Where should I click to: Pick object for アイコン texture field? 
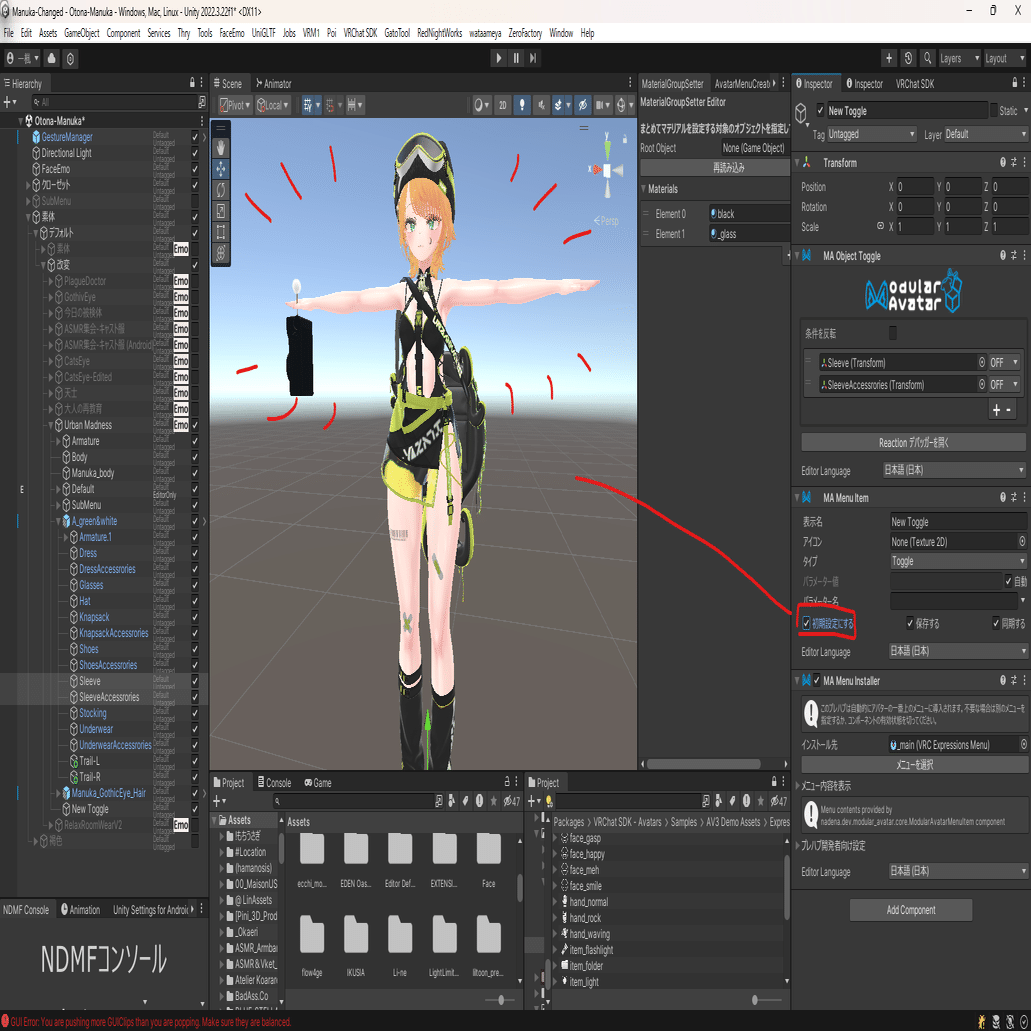point(1022,541)
